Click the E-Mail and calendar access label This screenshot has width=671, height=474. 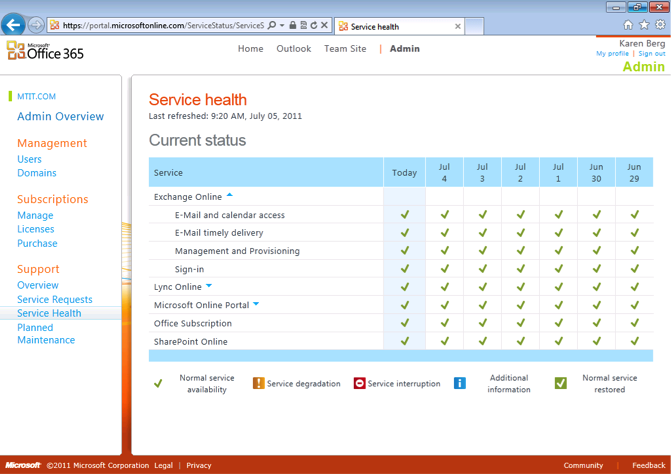[229, 215]
